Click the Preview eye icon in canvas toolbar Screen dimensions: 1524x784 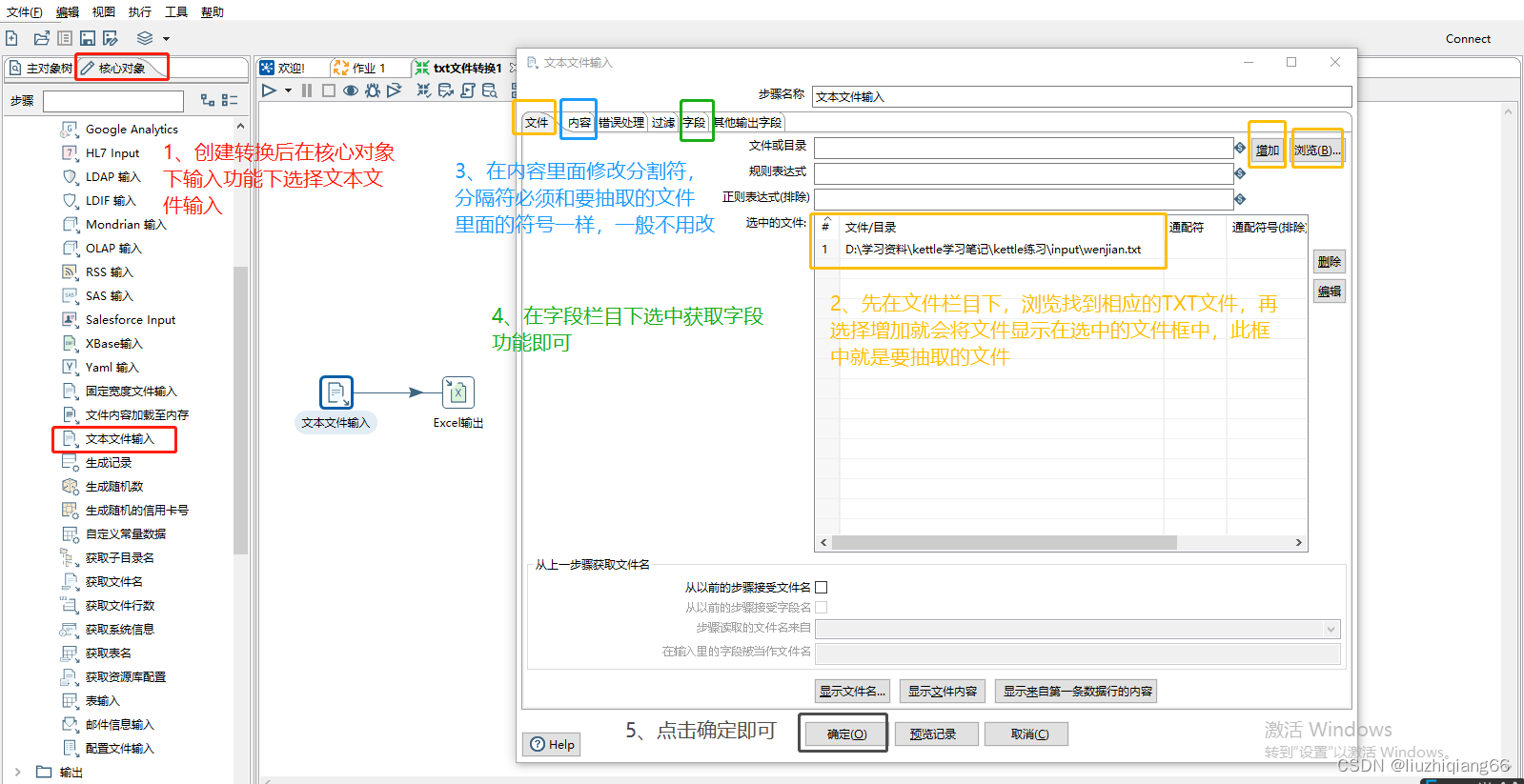[351, 90]
